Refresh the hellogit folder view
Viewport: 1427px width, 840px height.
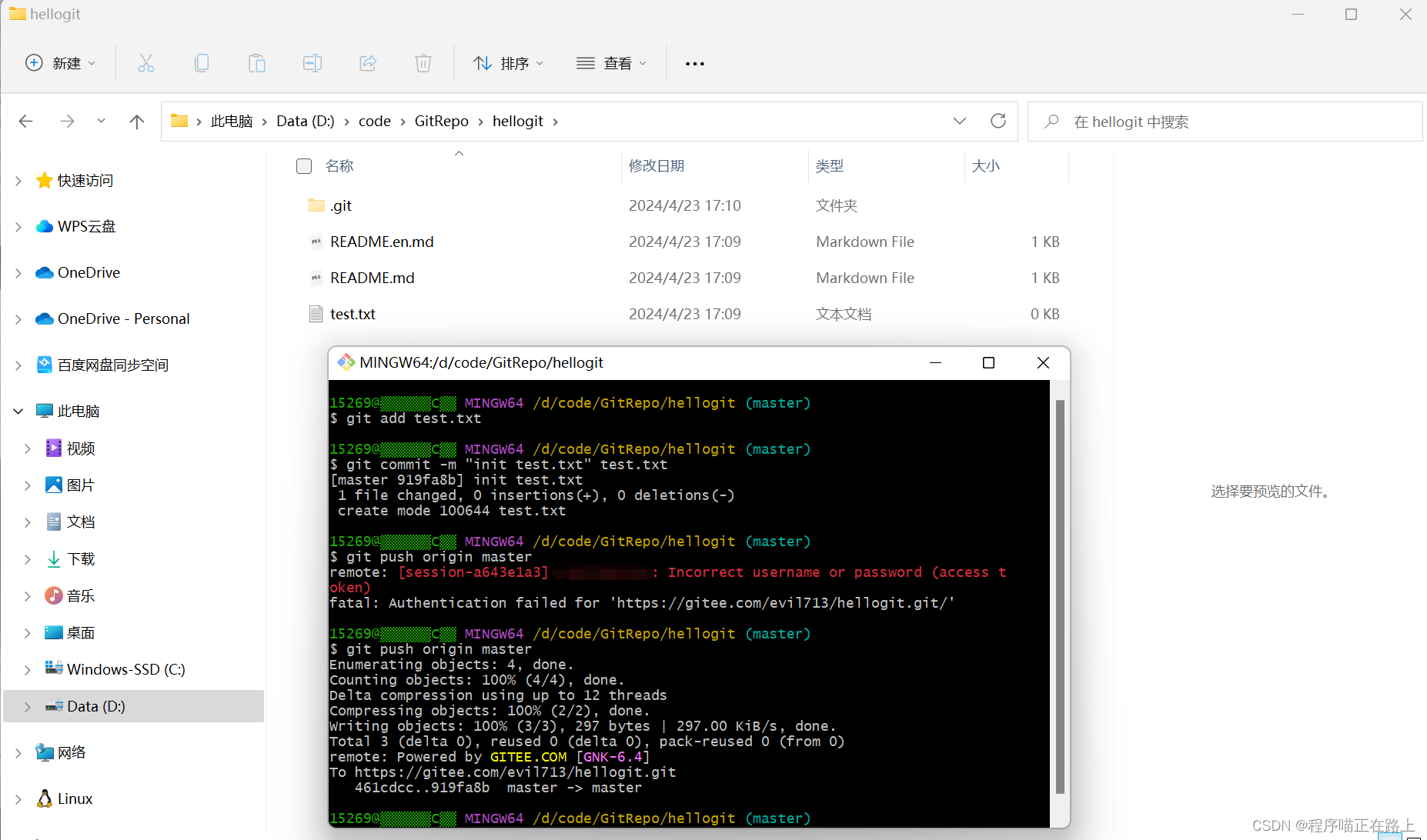pos(998,121)
